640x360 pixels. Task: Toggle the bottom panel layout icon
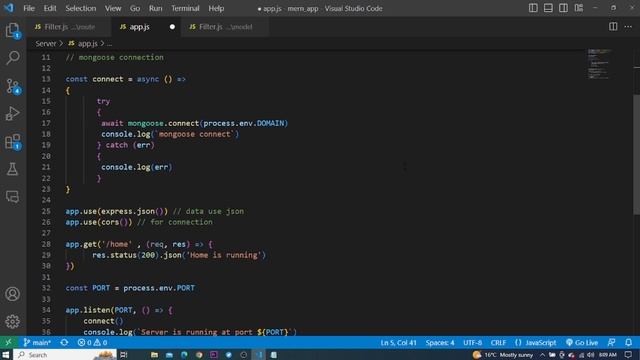548,8
